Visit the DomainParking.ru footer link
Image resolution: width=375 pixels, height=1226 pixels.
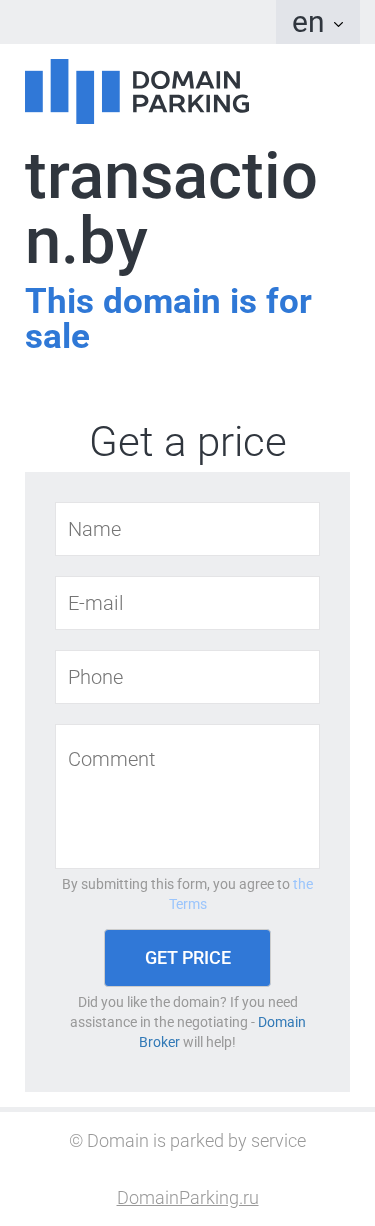pos(188,1198)
